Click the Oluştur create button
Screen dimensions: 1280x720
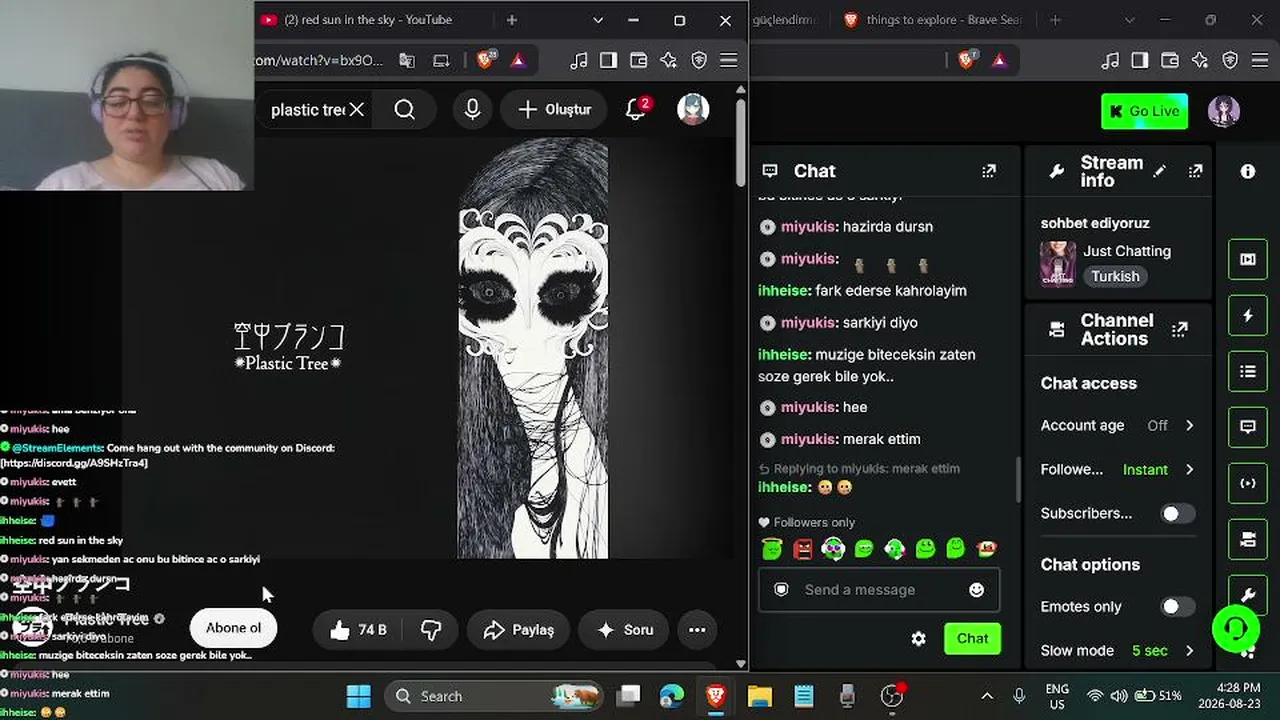(554, 110)
